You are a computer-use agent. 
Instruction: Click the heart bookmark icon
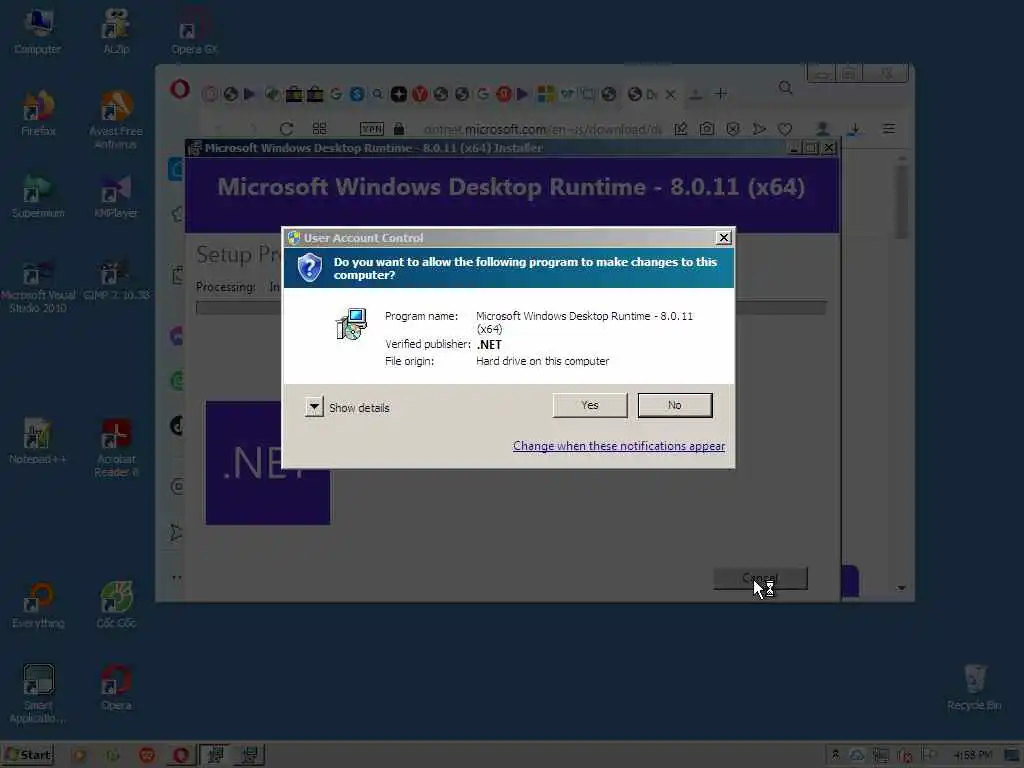coord(785,129)
